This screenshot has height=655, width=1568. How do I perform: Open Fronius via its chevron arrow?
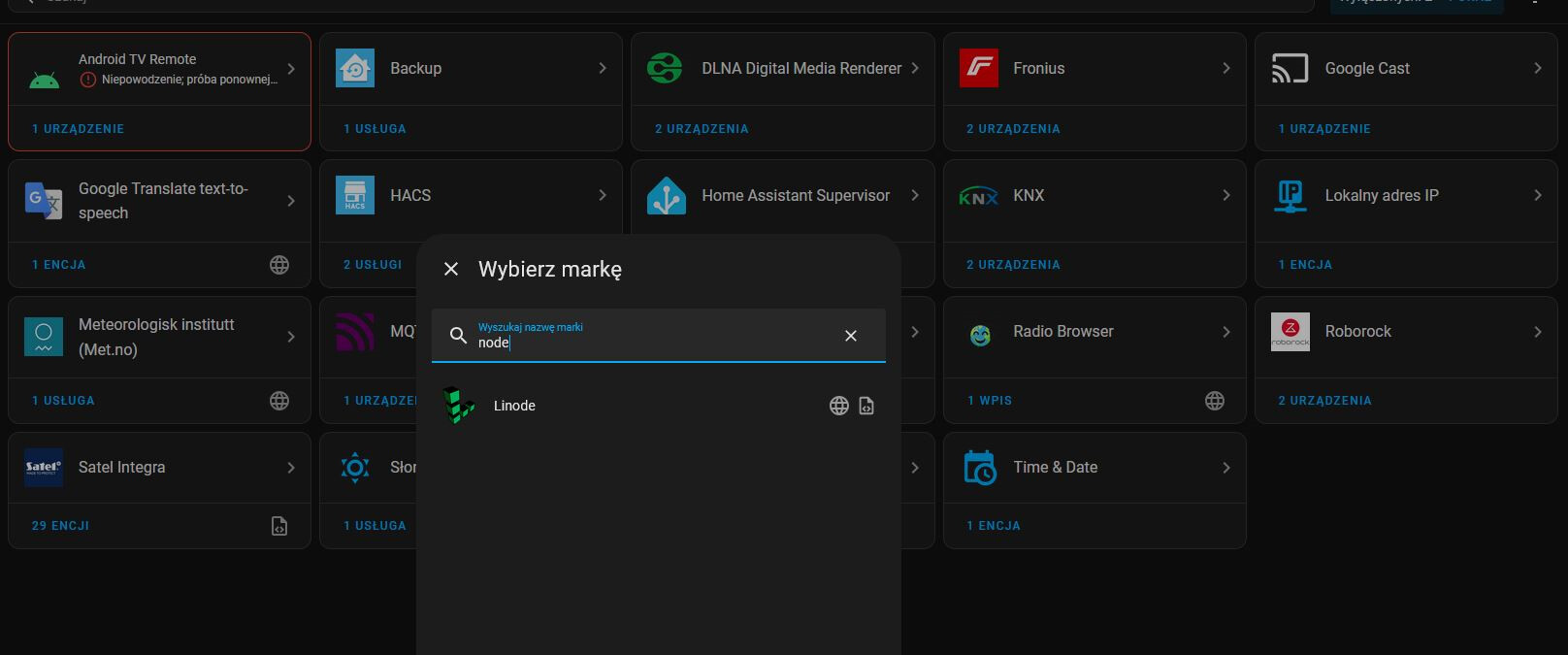pyautogui.click(x=1226, y=68)
